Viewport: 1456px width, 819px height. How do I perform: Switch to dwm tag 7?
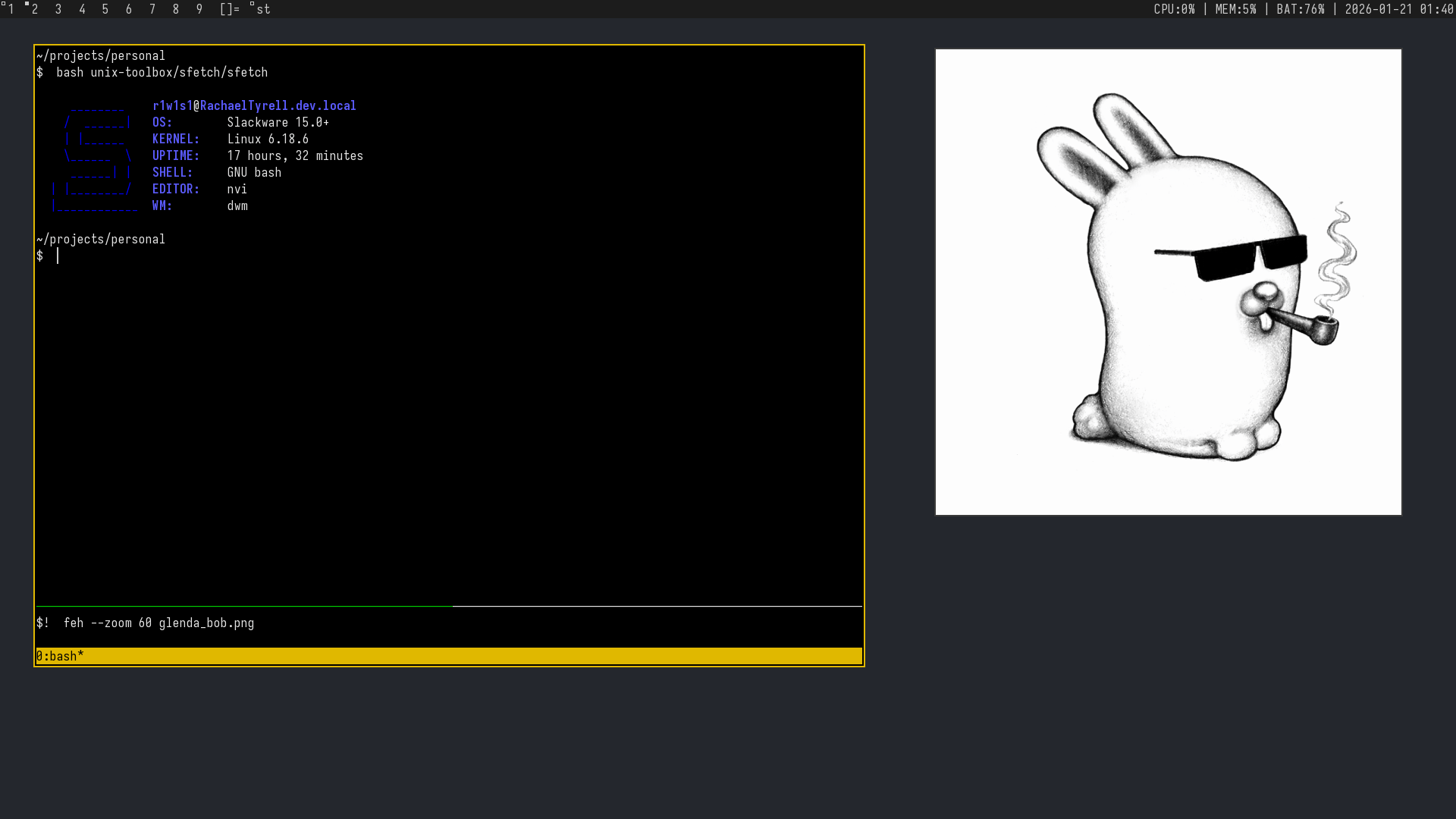(152, 9)
